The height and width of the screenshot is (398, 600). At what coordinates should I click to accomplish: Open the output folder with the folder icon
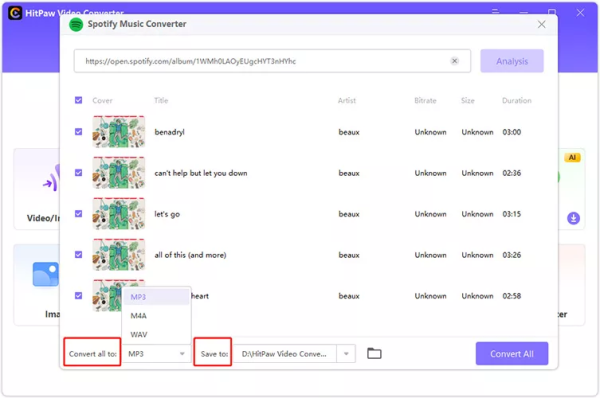tap(374, 353)
